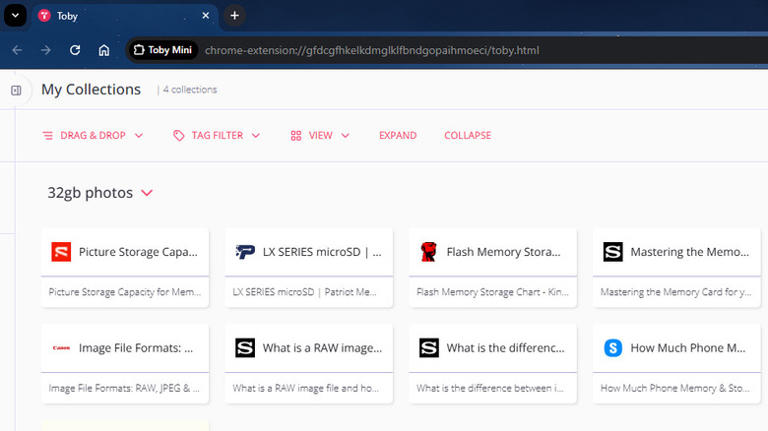Click the favicon on Mastering the Memo... card
768x431 pixels.
[x=613, y=252]
